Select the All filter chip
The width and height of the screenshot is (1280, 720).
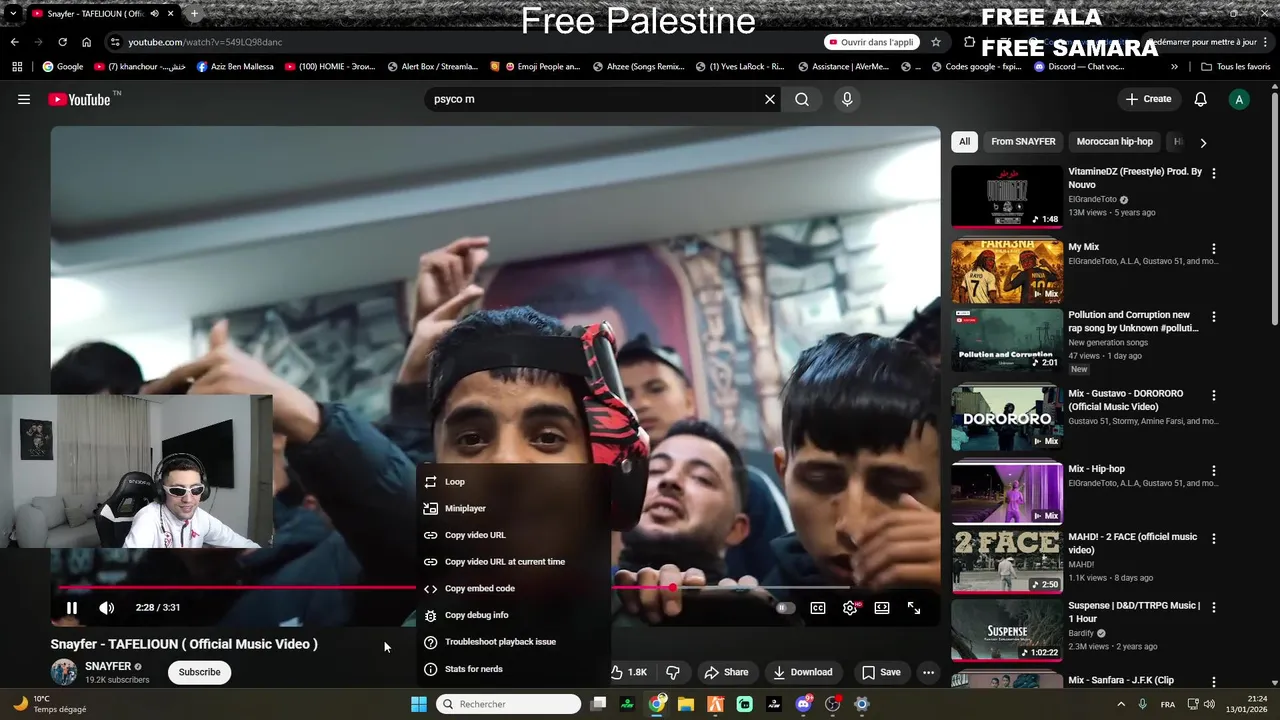(x=964, y=142)
